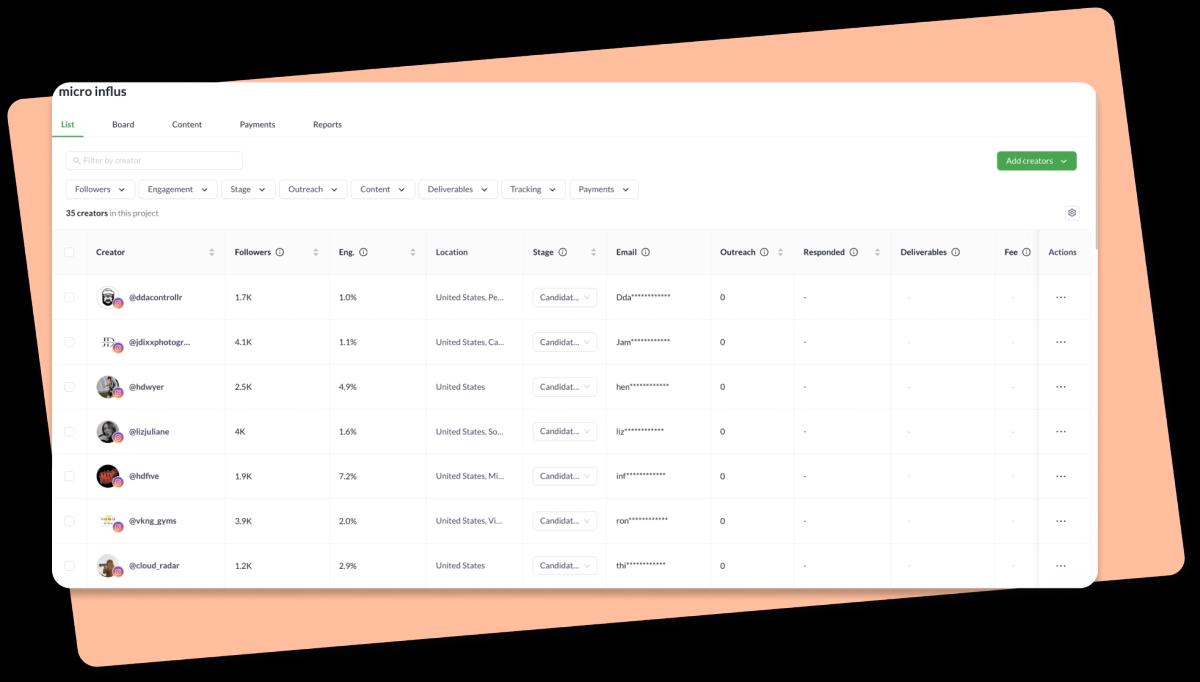Show Eng. column info icon
This screenshot has width=1200, height=682.
click(x=363, y=252)
